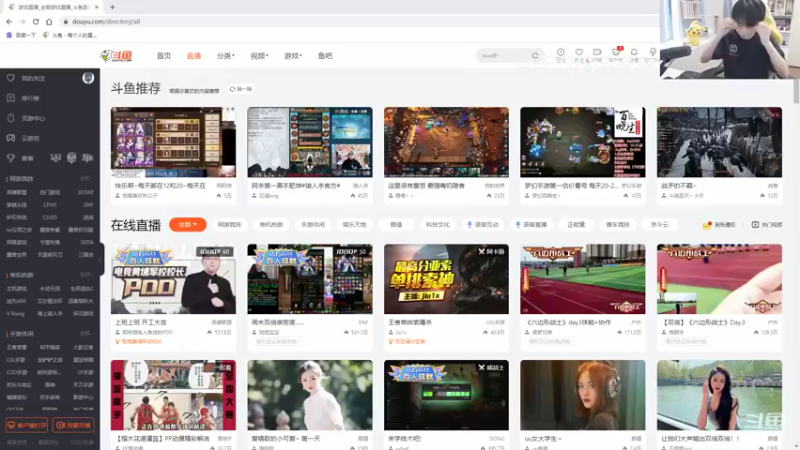Focus the Douyu search input field
The height and width of the screenshot is (450, 800).
click(x=504, y=56)
